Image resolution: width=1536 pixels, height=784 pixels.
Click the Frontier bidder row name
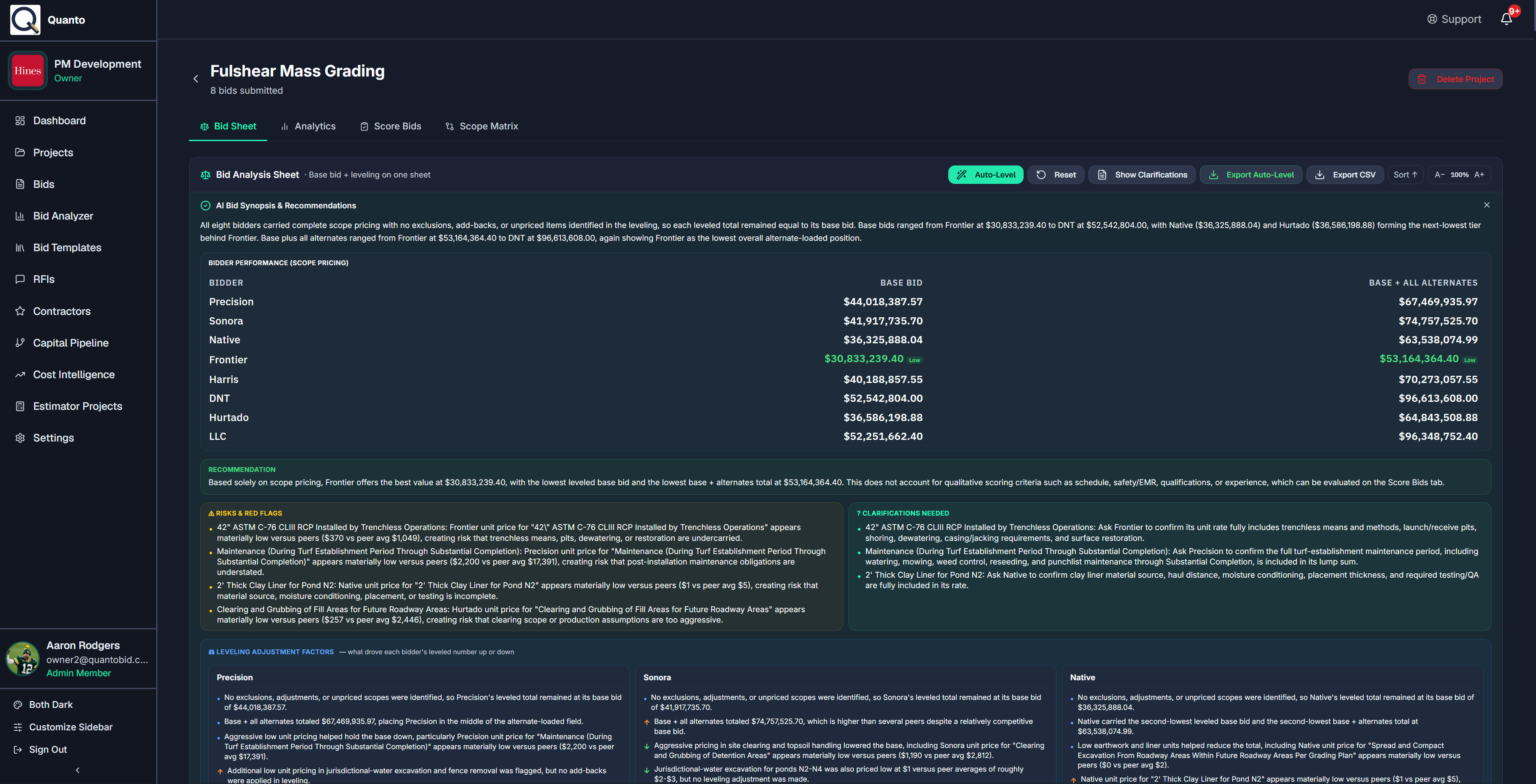[x=228, y=360]
